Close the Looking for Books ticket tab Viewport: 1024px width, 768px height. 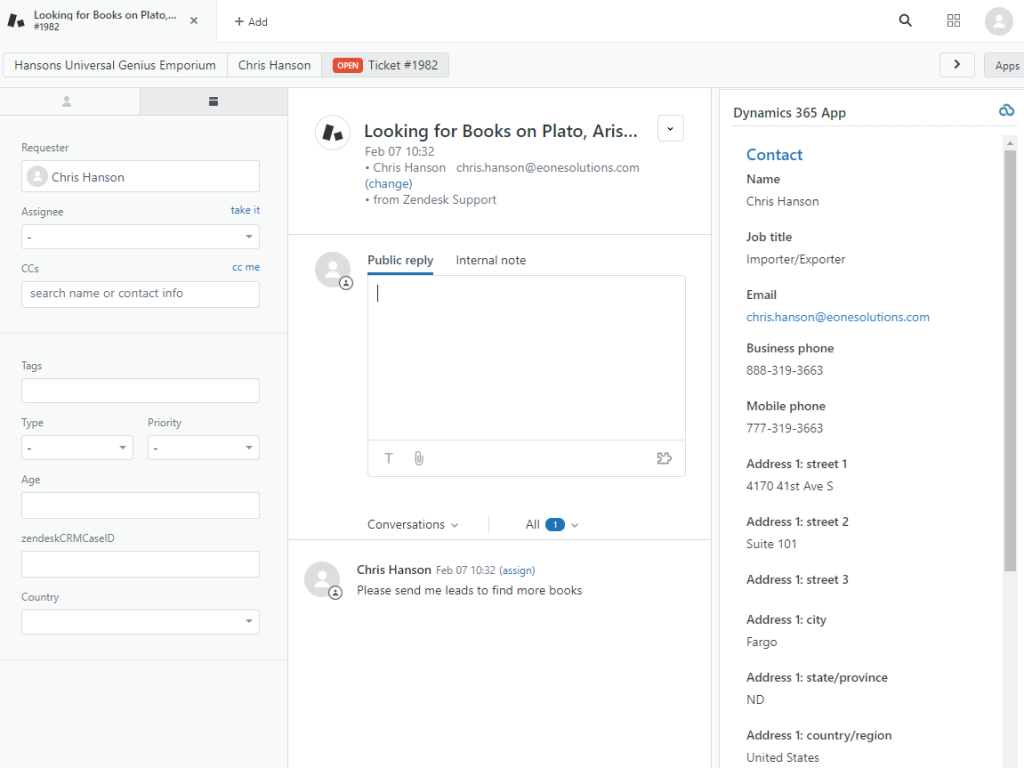[x=193, y=21]
